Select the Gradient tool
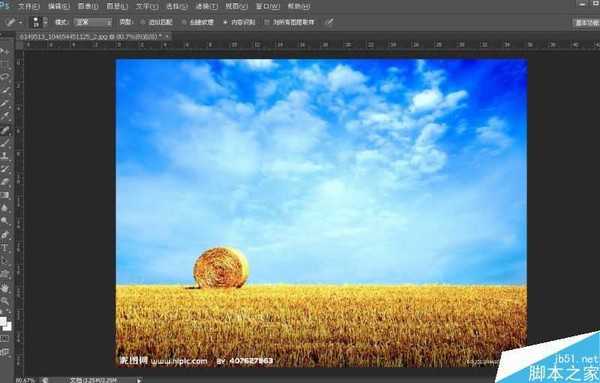This screenshot has width=600, height=383. coord(5,195)
